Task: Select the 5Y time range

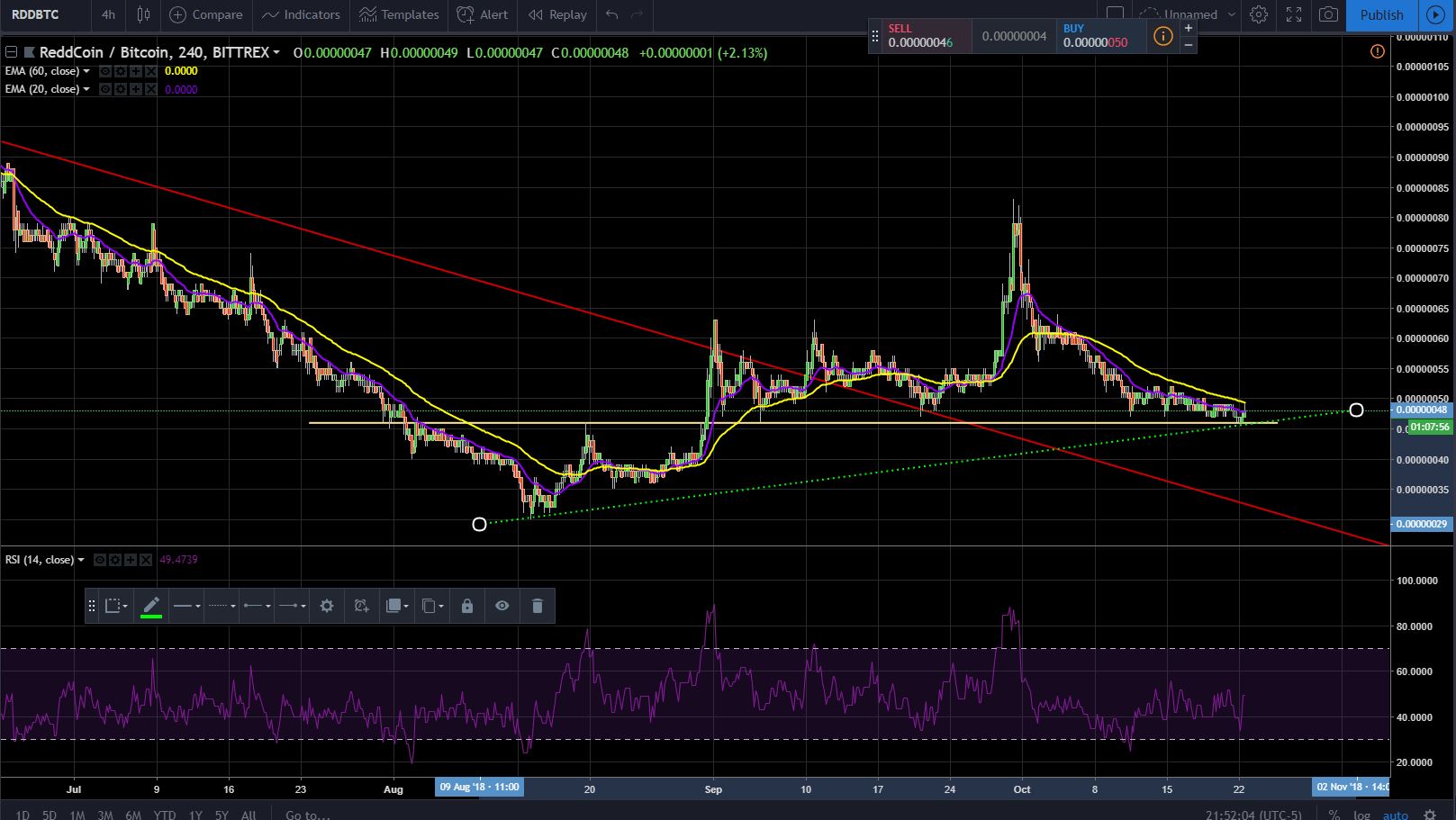Action: (222, 815)
